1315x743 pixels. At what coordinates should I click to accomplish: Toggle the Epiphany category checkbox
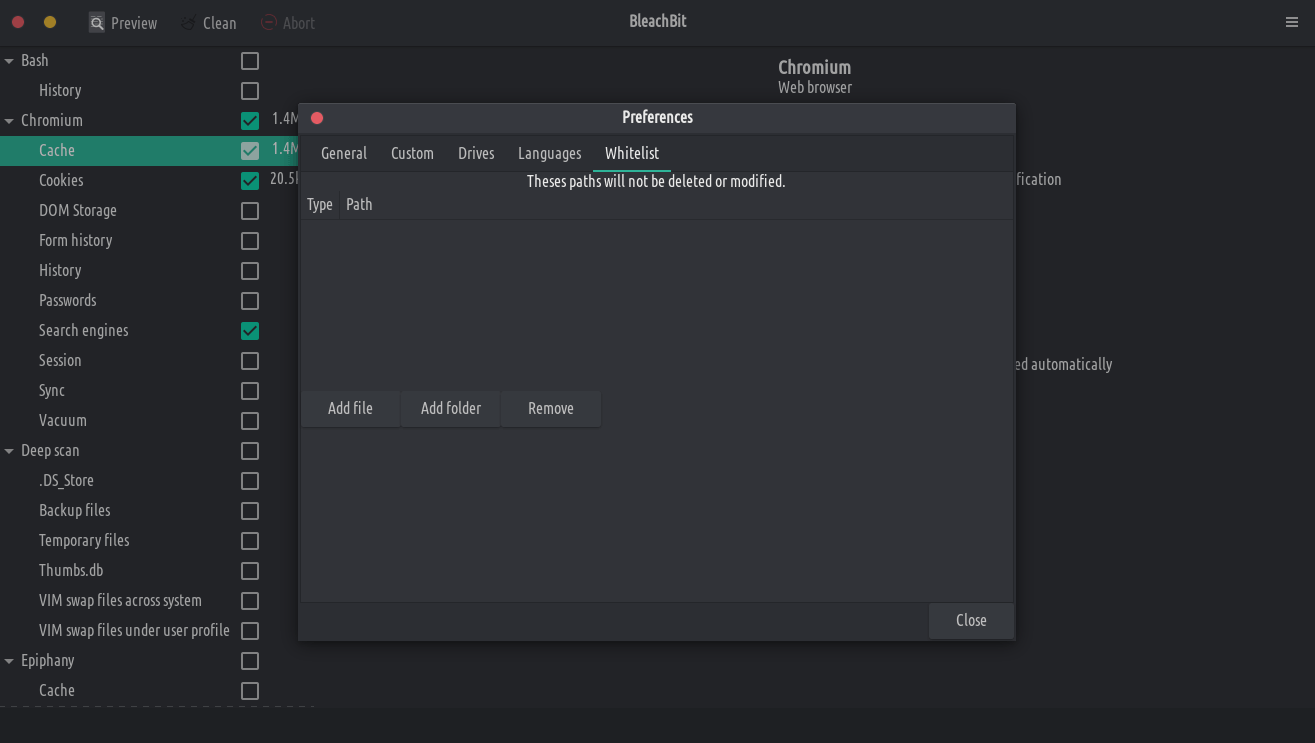tap(250, 661)
